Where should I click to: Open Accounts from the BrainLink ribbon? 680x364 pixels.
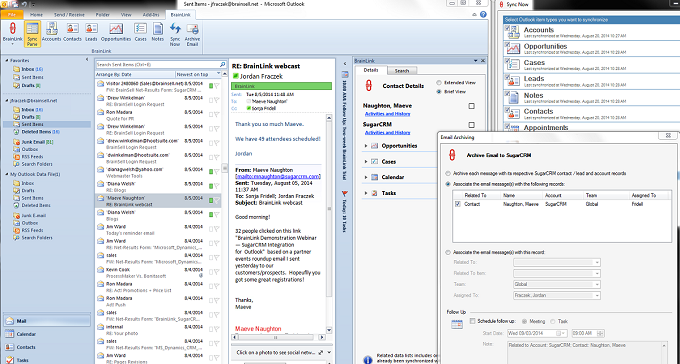pos(52,33)
